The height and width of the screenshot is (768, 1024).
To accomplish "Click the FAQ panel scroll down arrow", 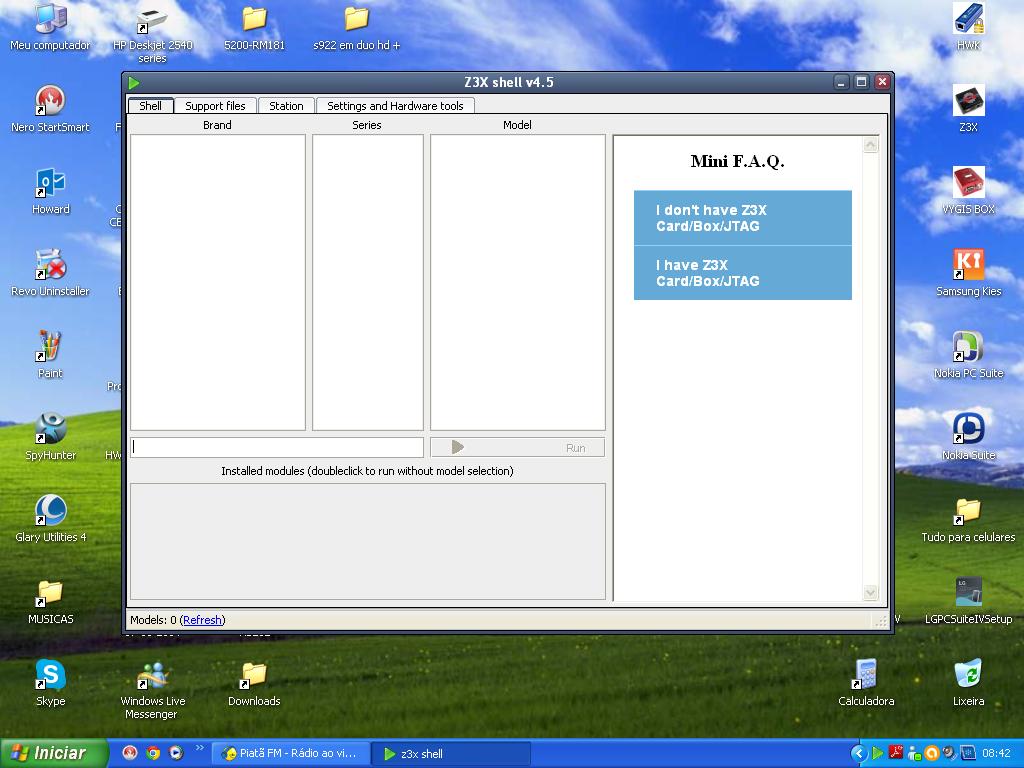I will click(871, 592).
